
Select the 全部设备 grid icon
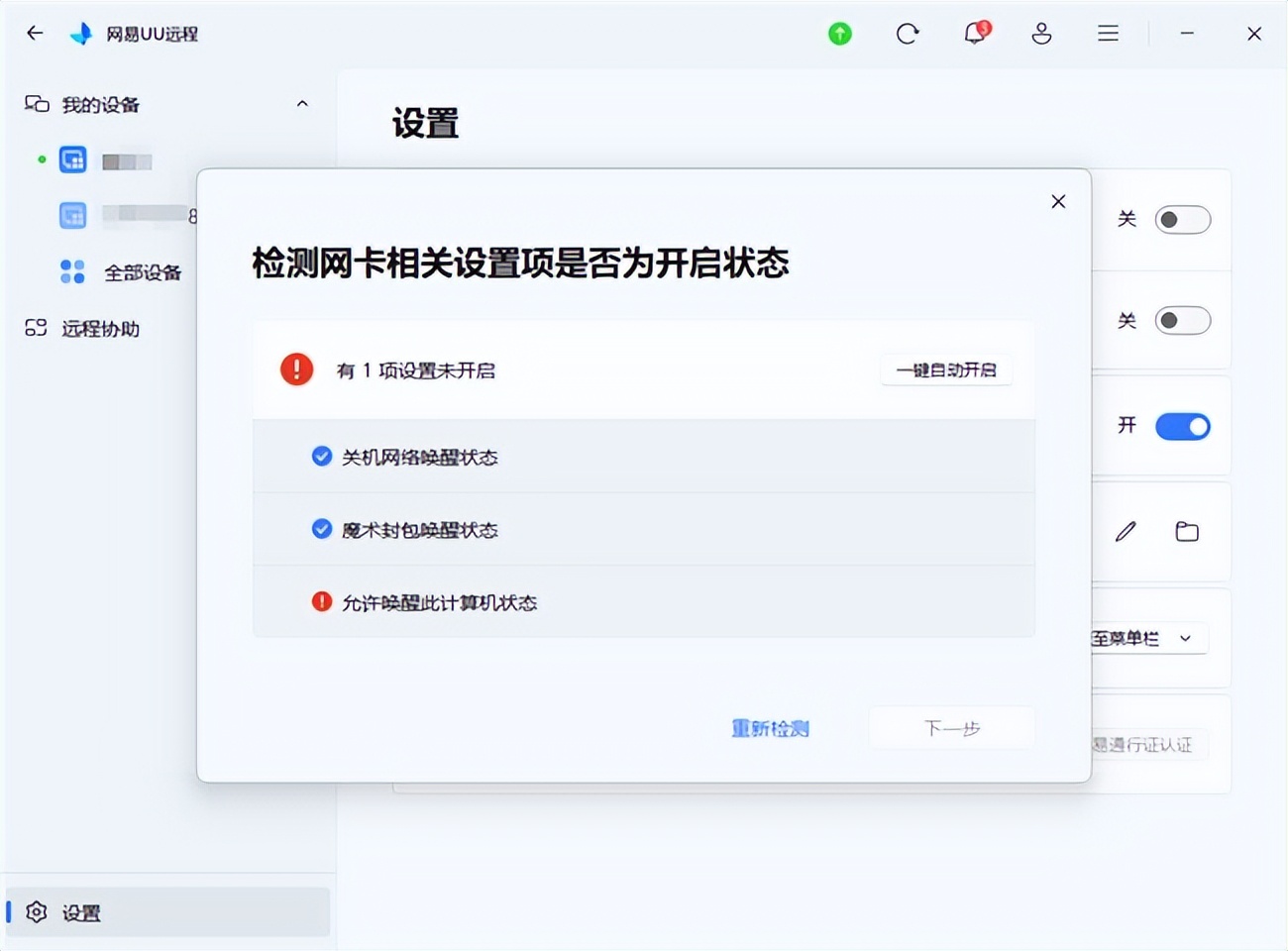(x=71, y=270)
